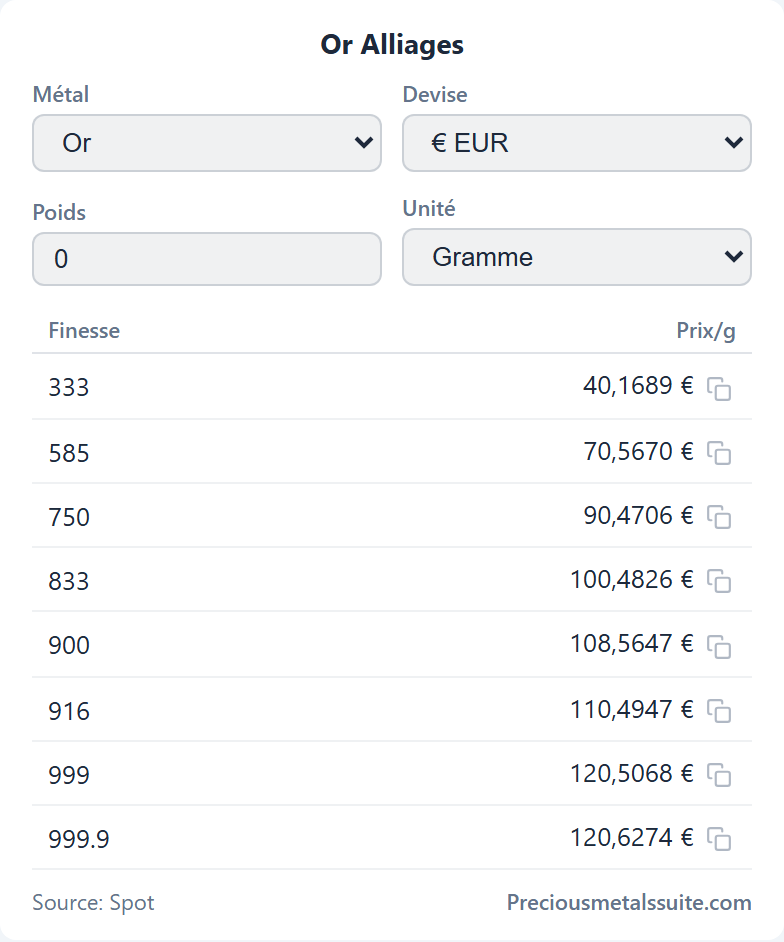Copy the 833 finesse price

[x=719, y=581]
